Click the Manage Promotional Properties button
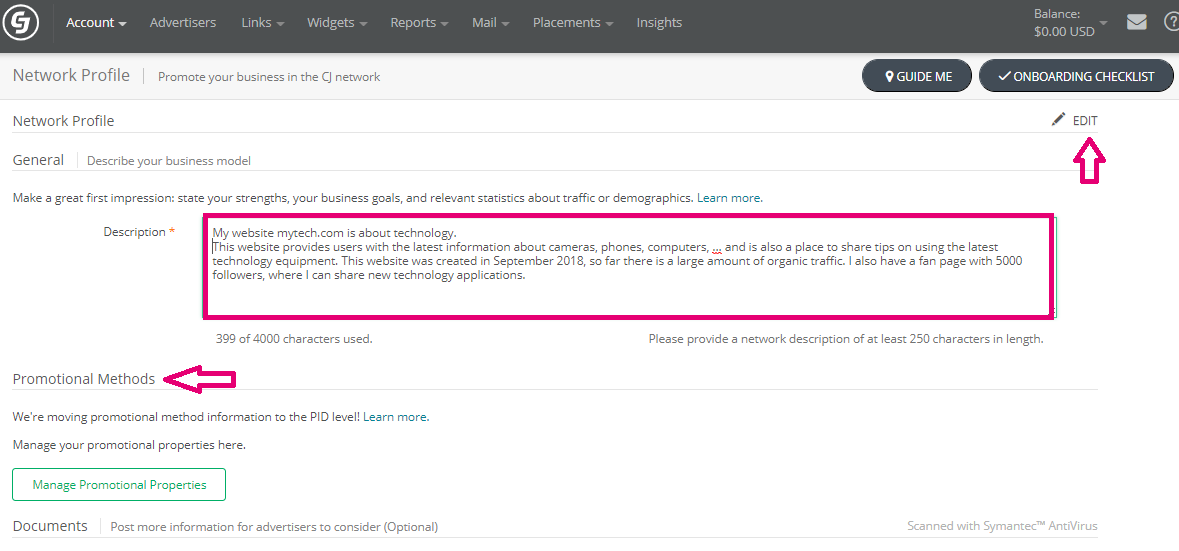Screen dimensions: 1179x551 pos(119,485)
